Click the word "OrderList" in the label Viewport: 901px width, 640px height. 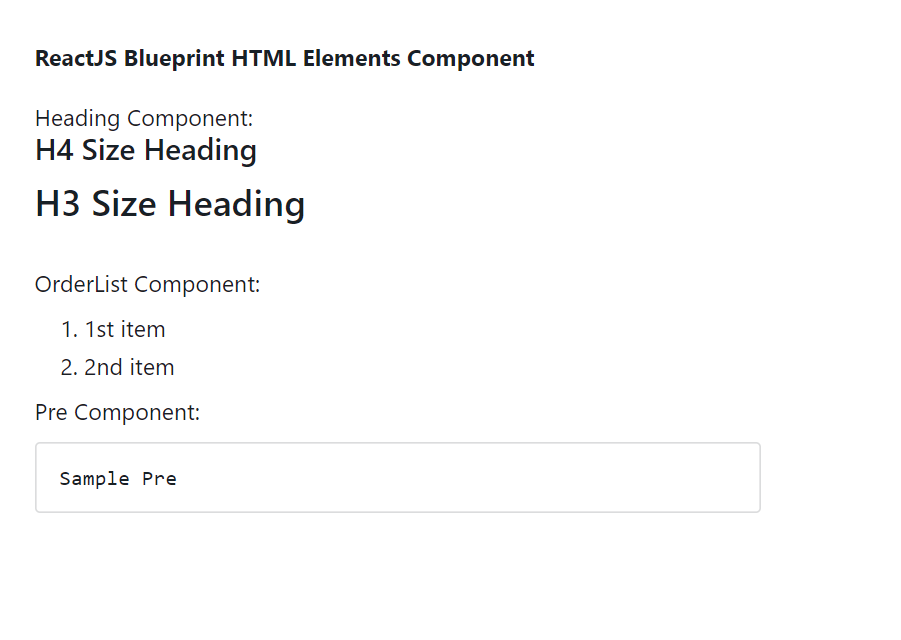pos(81,284)
